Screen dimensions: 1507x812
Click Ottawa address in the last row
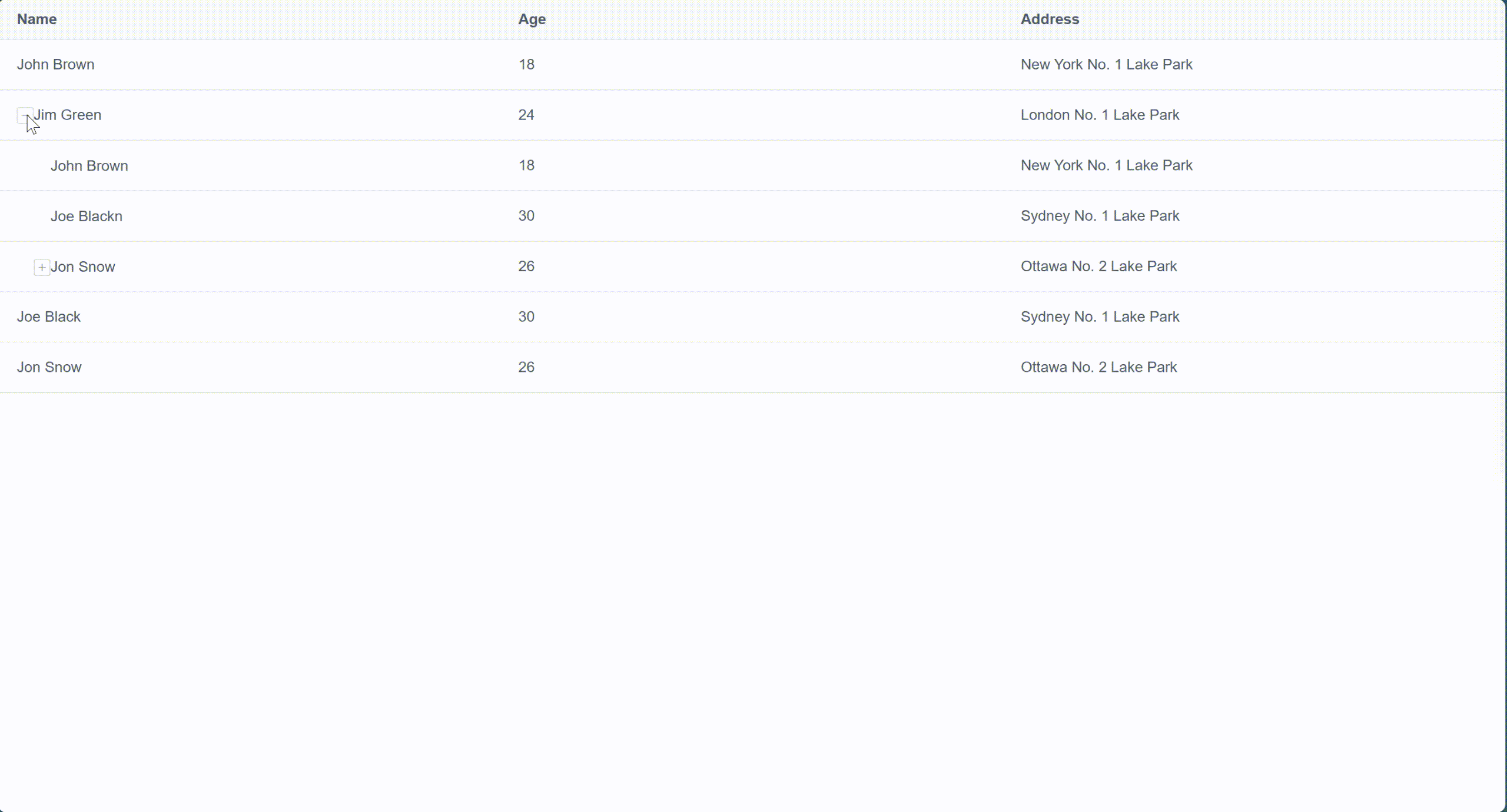click(1098, 368)
